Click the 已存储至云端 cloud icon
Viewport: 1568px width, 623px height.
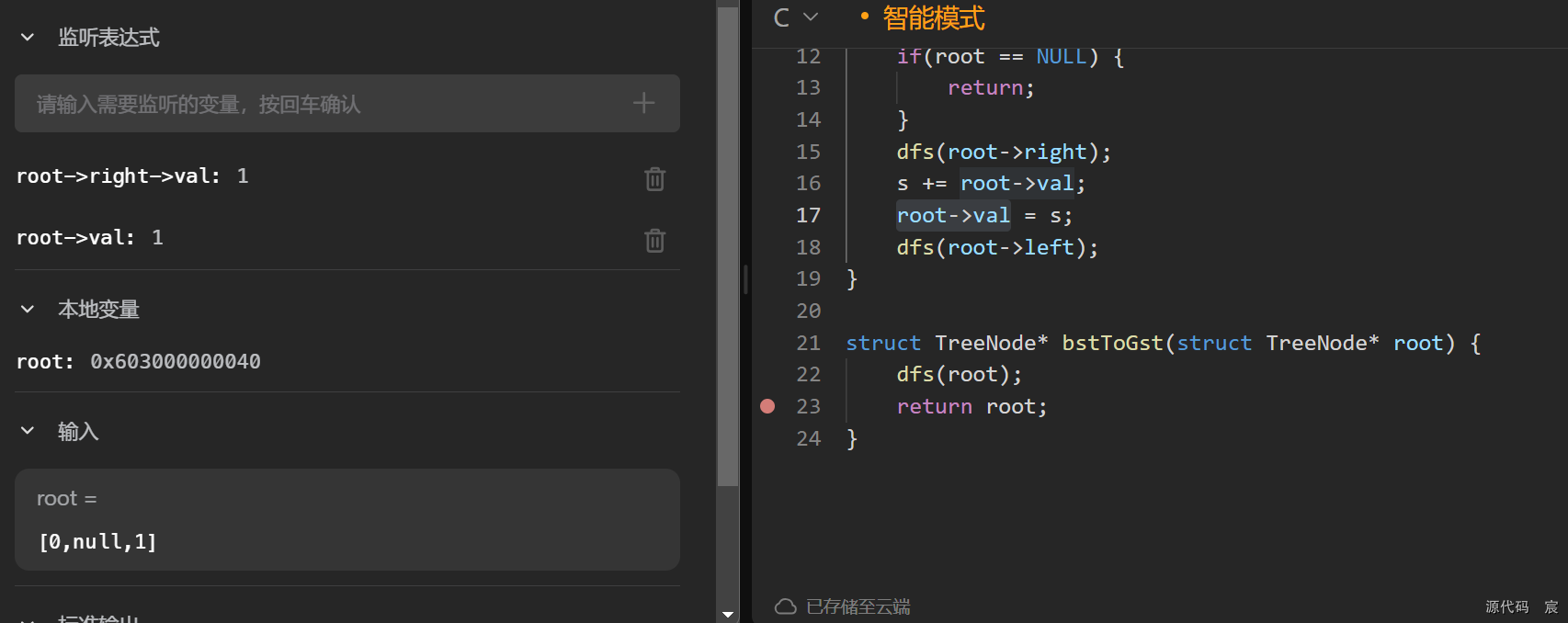[785, 606]
